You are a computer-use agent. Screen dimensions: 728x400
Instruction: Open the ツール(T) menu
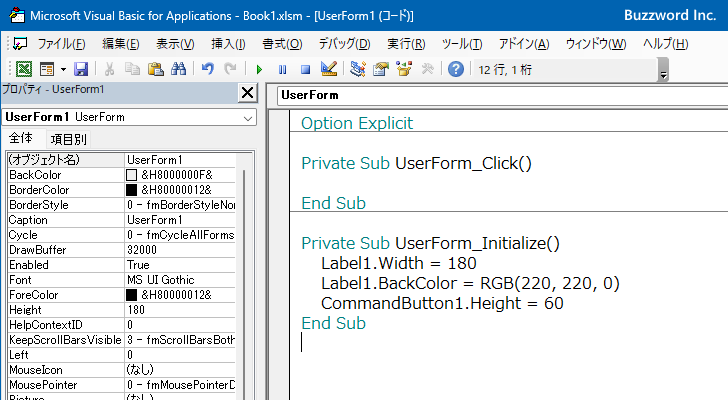(462, 44)
